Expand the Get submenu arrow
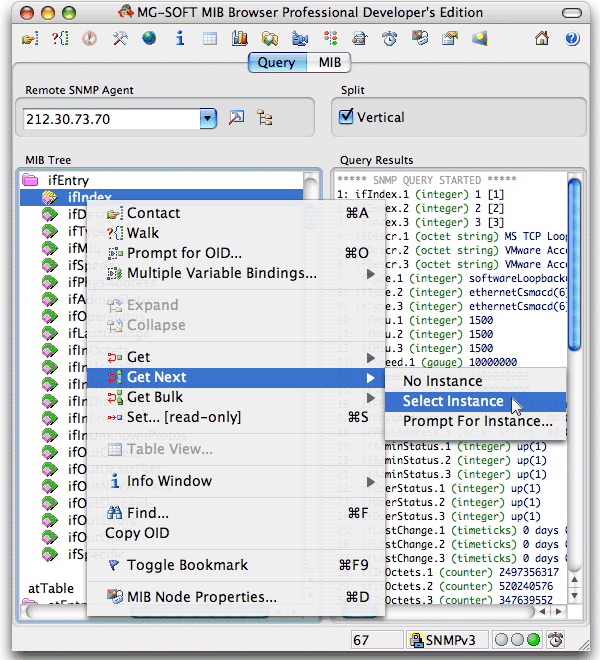This screenshot has width=600, height=660. (x=371, y=358)
